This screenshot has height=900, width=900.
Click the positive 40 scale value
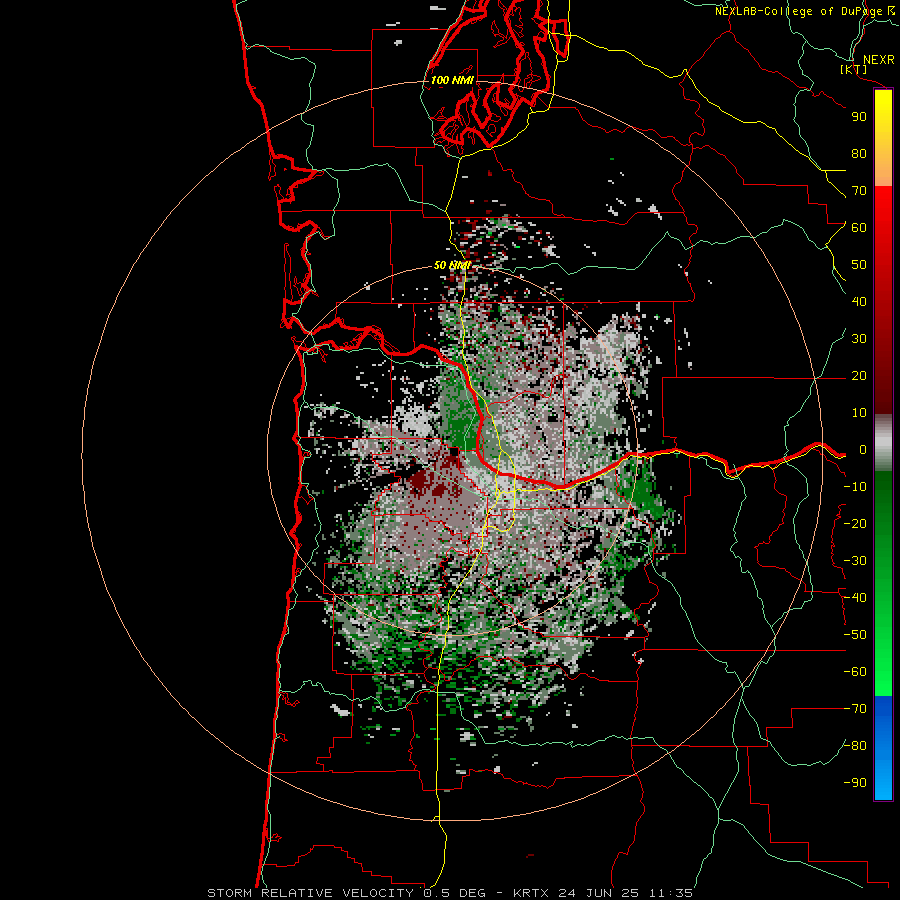pos(859,302)
